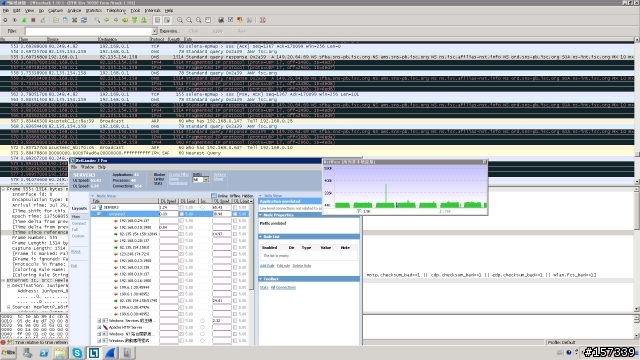This screenshot has height=360, width=640.
Task: Click the open capture file folder icon
Action: [x=56, y=20]
